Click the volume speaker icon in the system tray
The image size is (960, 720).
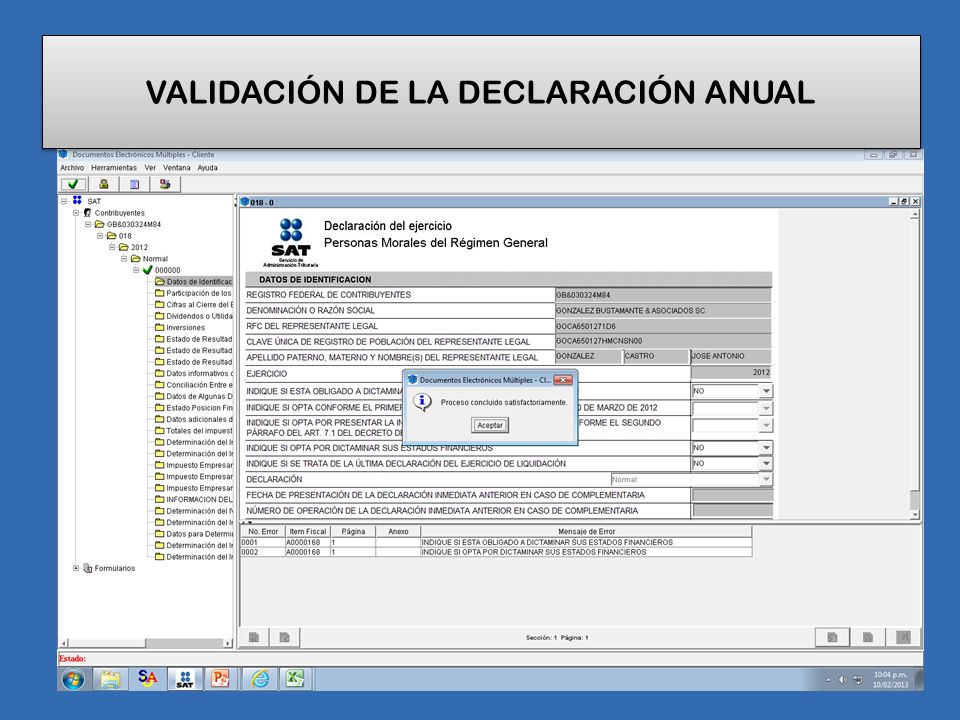click(842, 680)
